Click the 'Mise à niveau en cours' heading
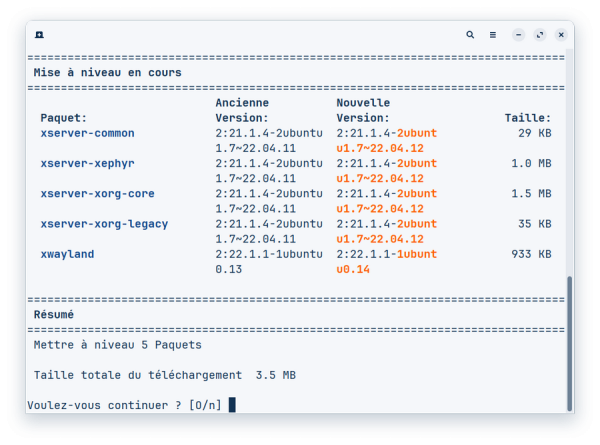 click(107, 73)
